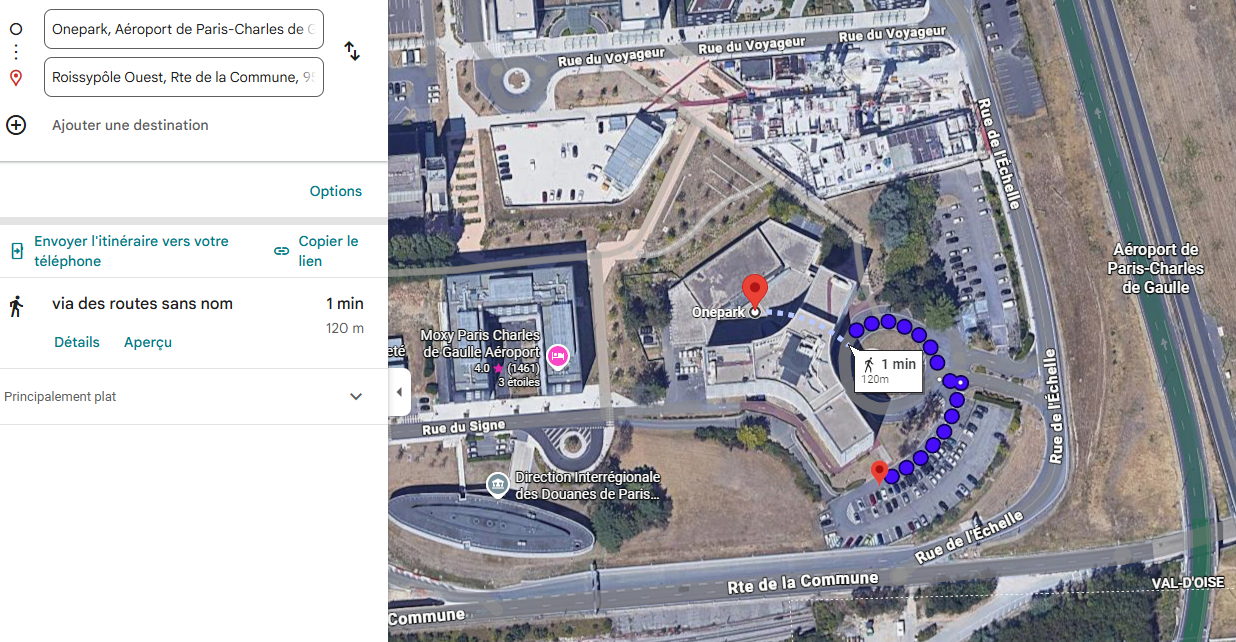Edit the Onepark starting point field
The width and height of the screenshot is (1236, 642).
click(x=184, y=29)
